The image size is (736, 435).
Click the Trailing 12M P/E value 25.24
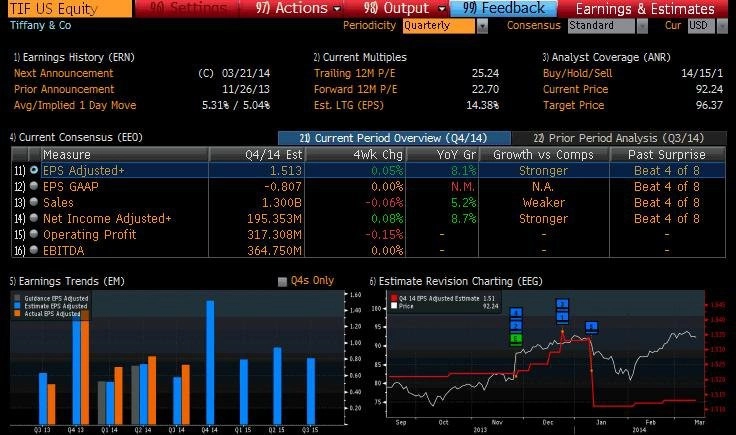click(x=485, y=73)
